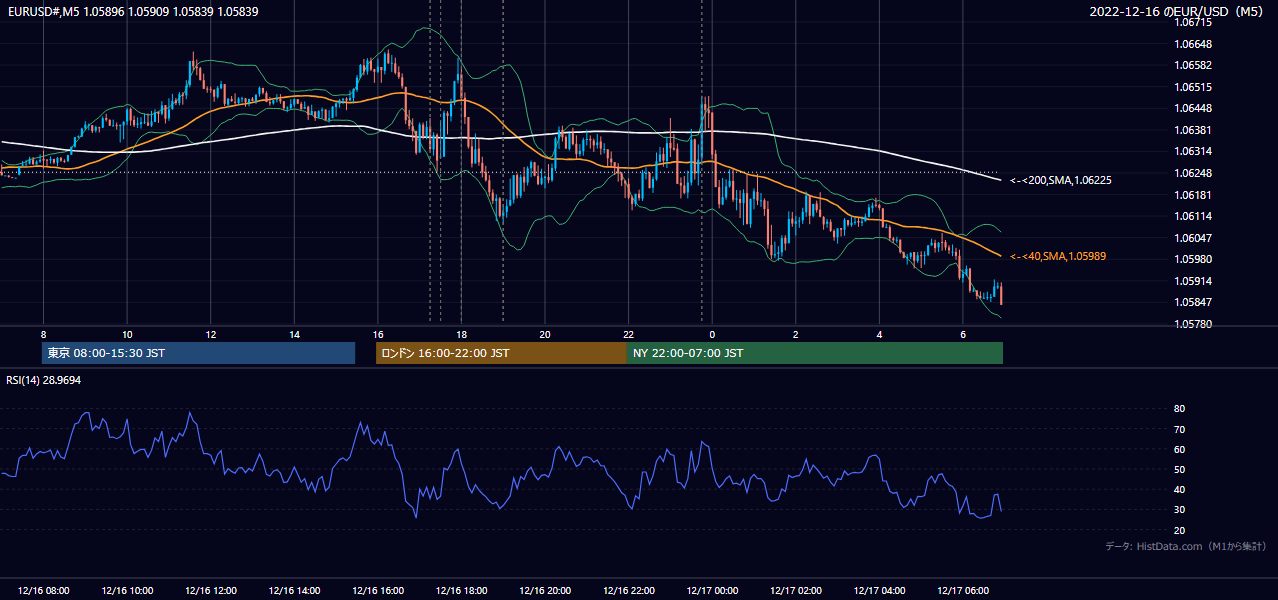The height and width of the screenshot is (600, 1278).
Task: Click price axis value 1.06448
Action: (x=1192, y=108)
